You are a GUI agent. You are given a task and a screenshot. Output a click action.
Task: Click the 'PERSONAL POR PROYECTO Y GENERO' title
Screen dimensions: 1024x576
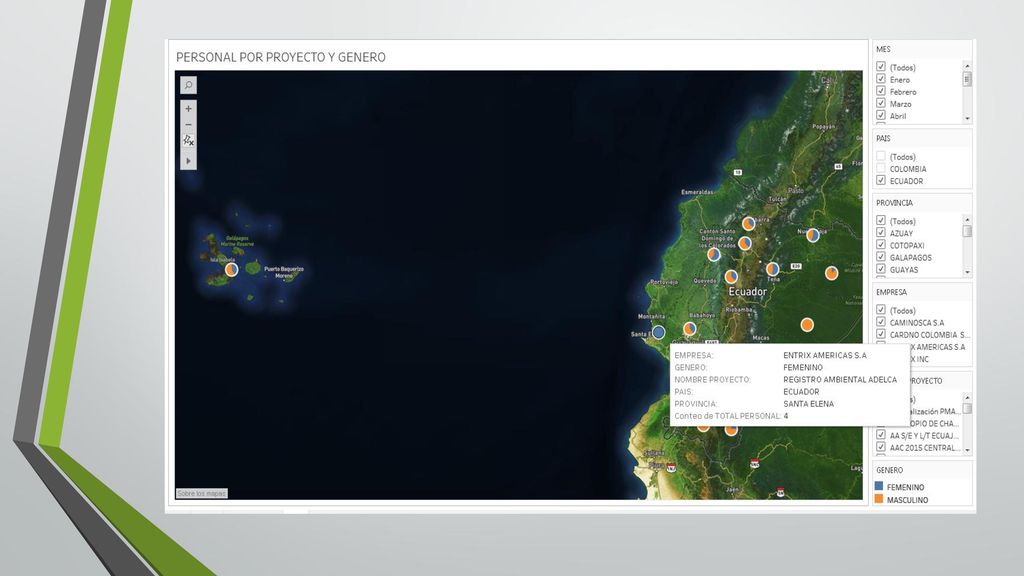click(x=281, y=57)
